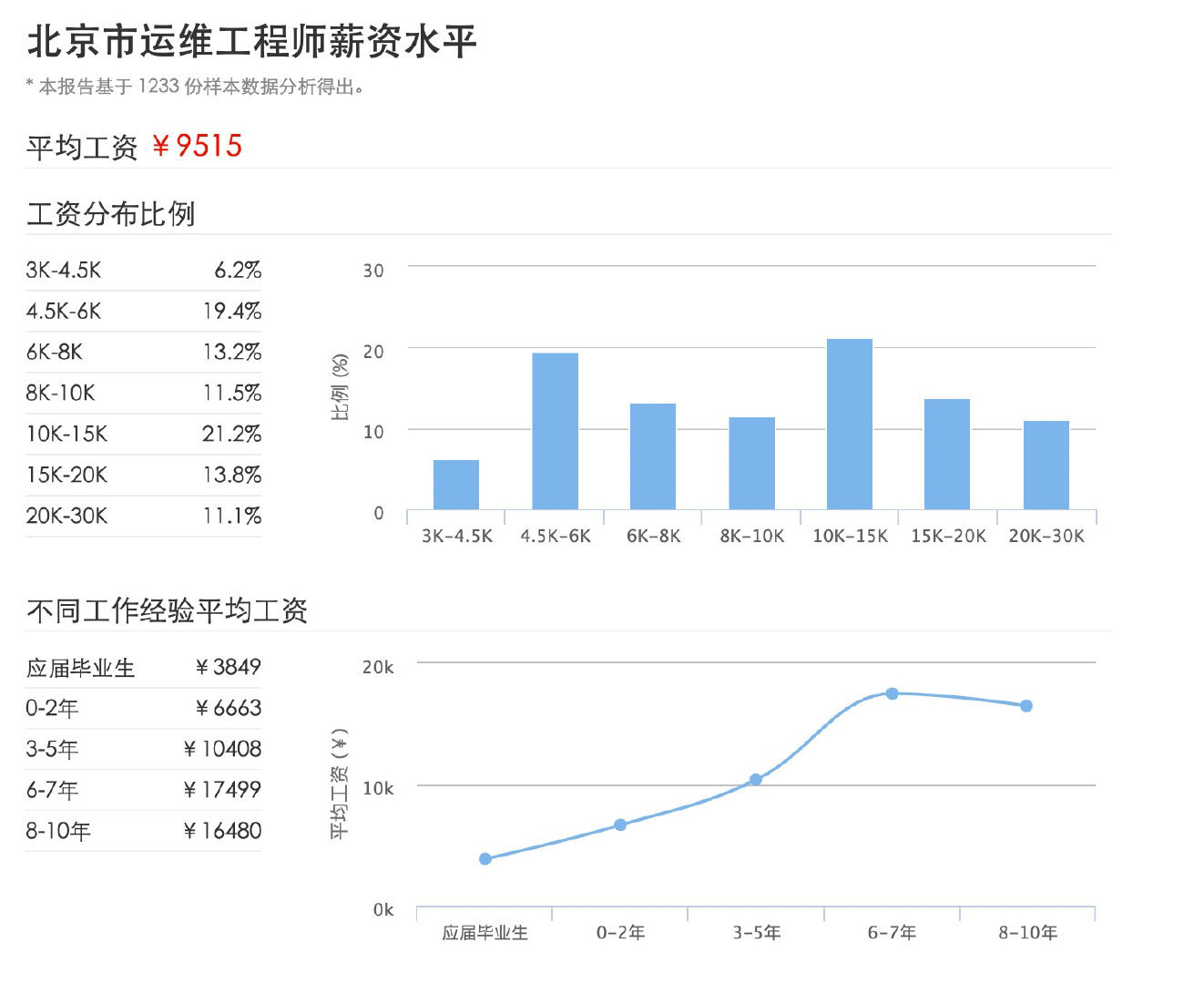Select the 0-2年 data point on the curve
The width and height of the screenshot is (1204, 984).
[620, 825]
